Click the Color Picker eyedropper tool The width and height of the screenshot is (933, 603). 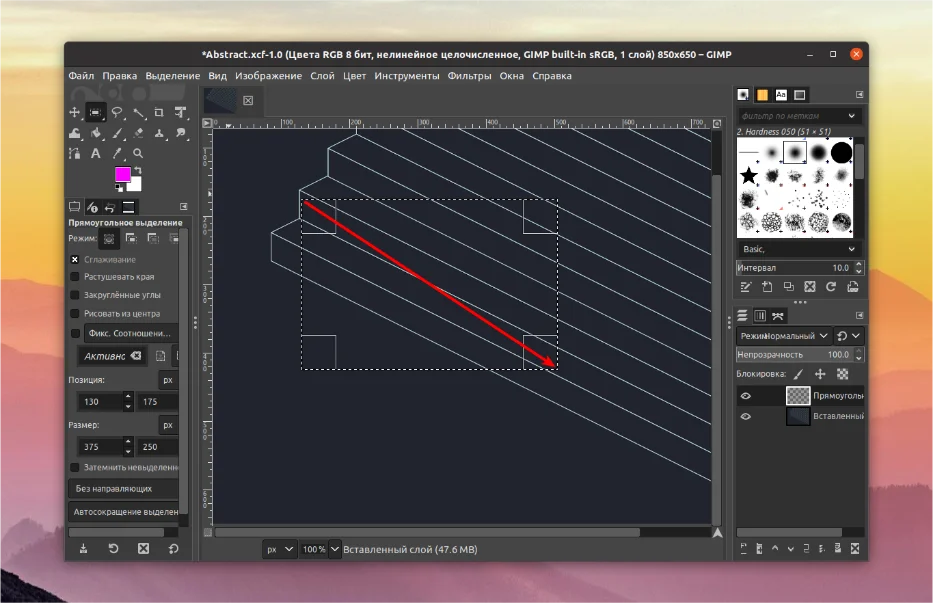click(x=117, y=153)
